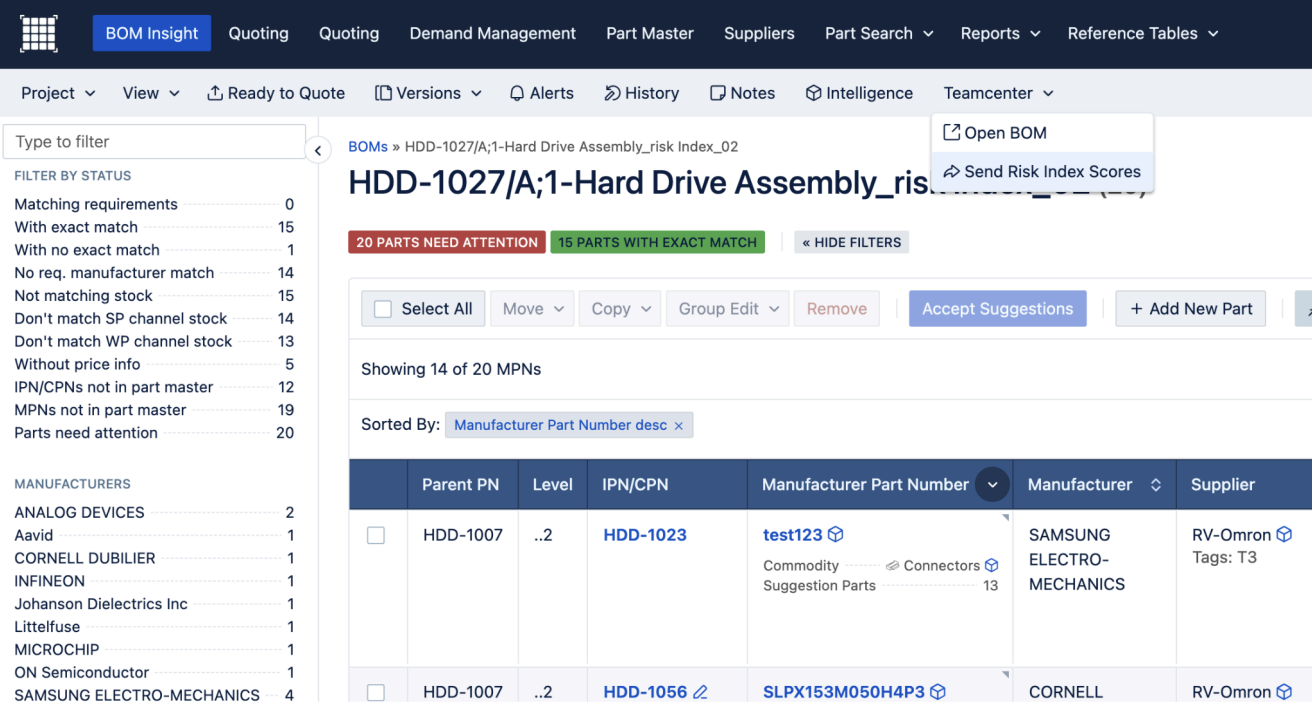Go to the first Quoting tab
Screen dimensions: 1312x714
pos(258,33)
